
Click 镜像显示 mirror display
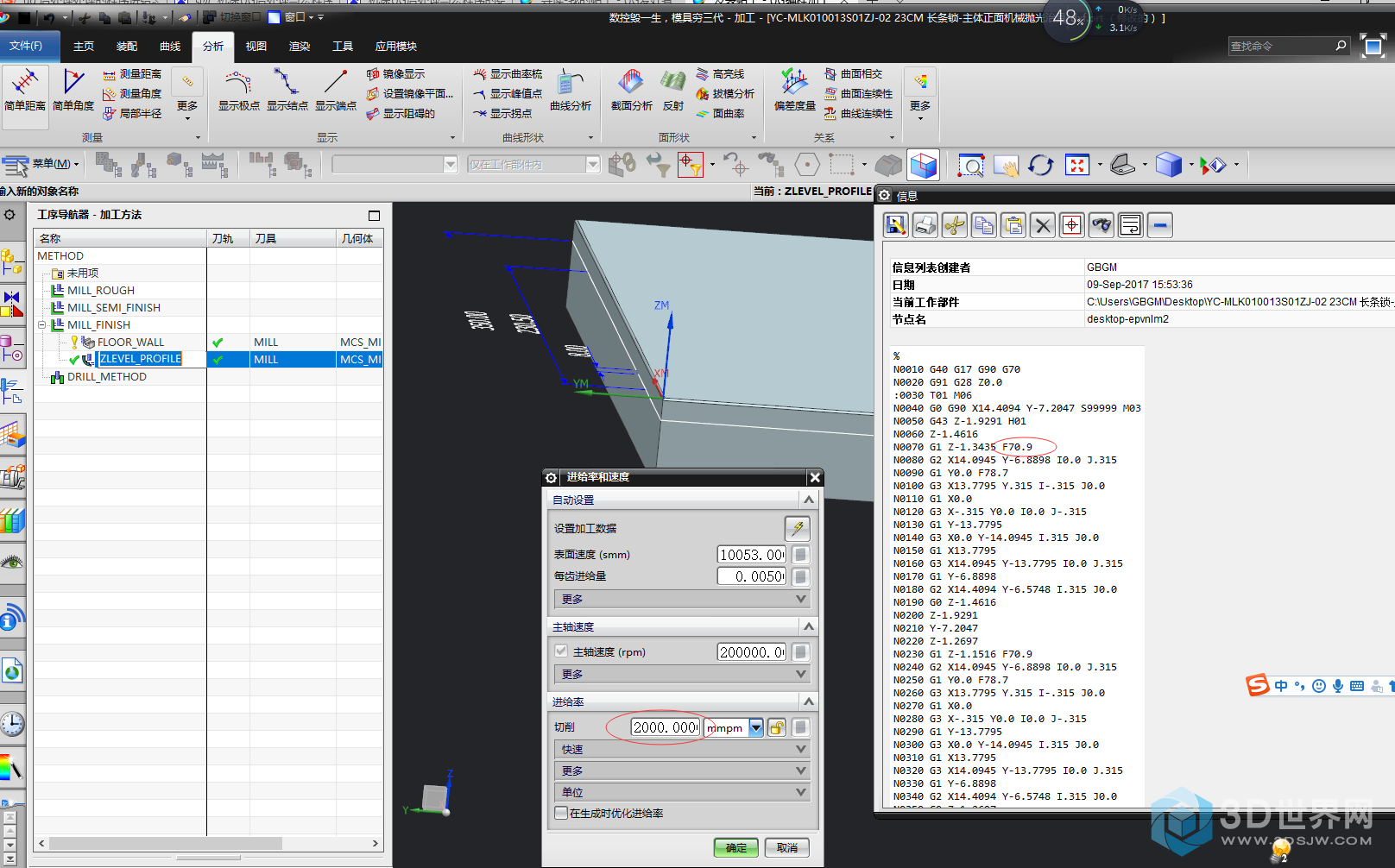click(395, 74)
